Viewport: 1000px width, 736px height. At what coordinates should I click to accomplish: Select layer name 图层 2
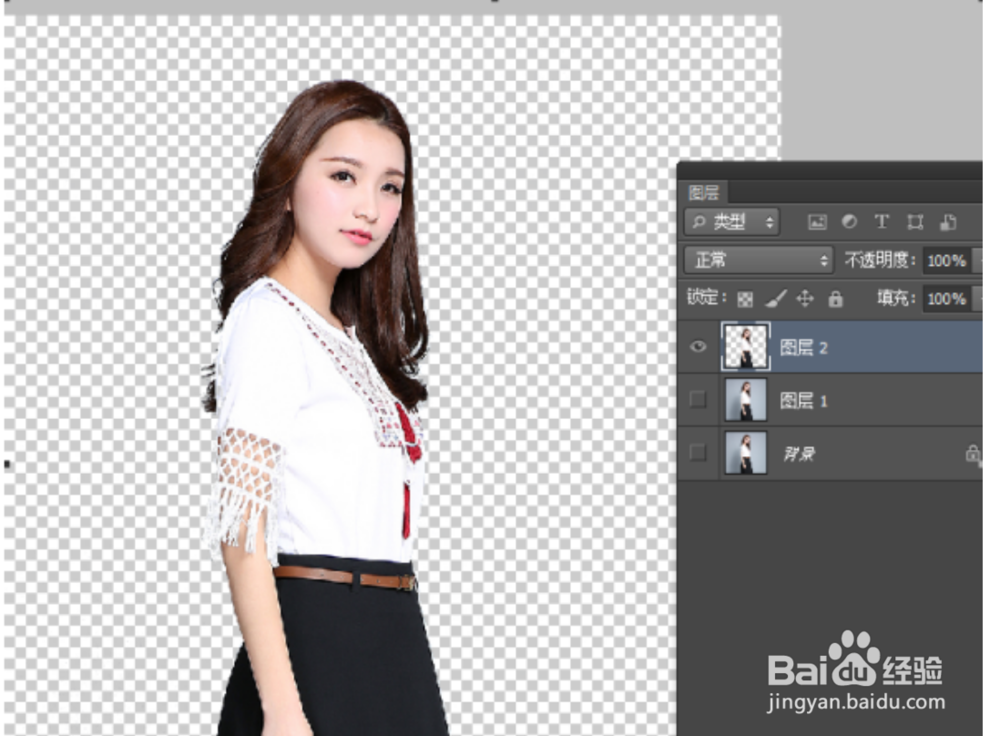pyautogui.click(x=804, y=348)
